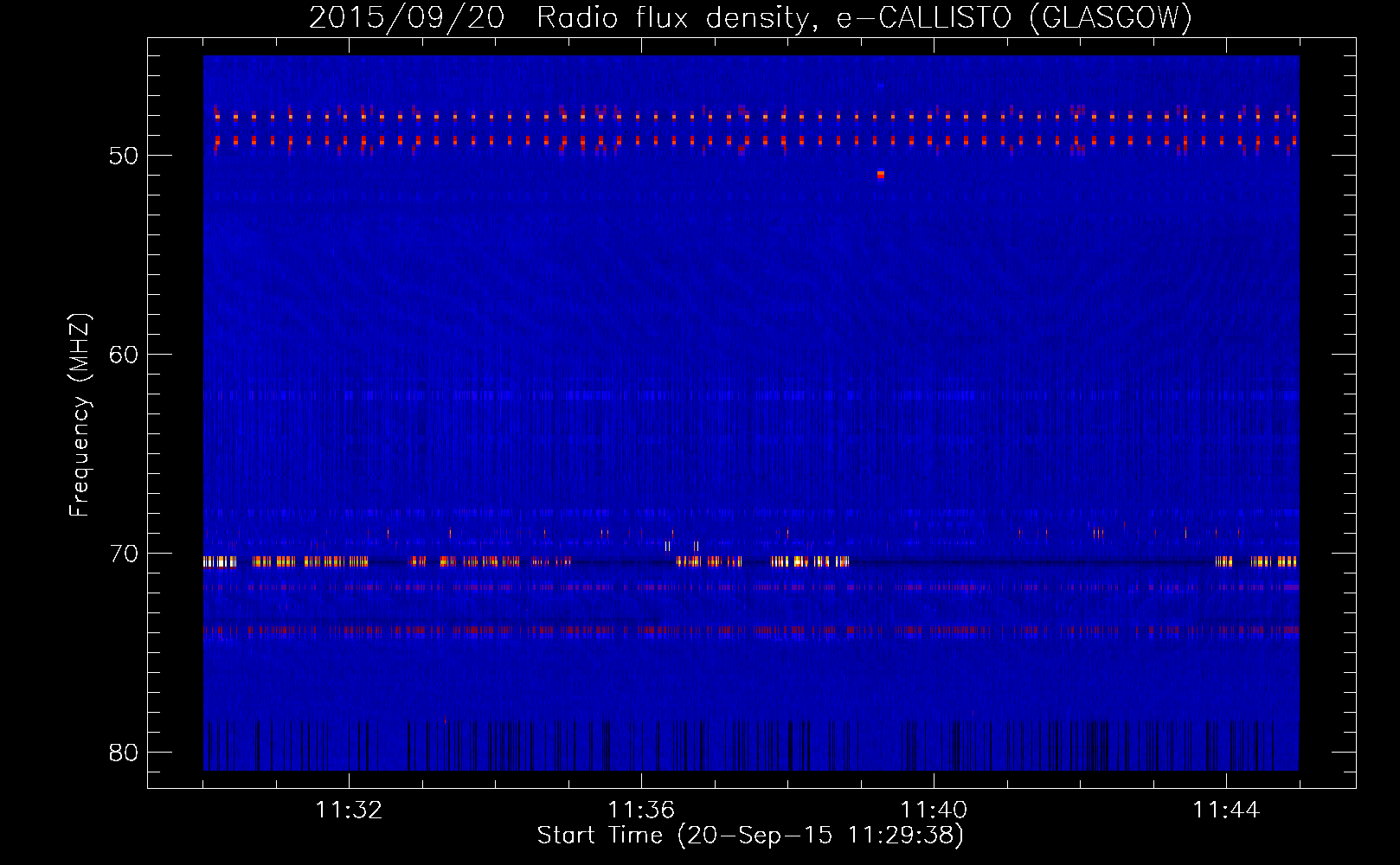The height and width of the screenshot is (865, 1400).
Task: Click the 'Start Time (20-Sep-15 11:29:38)' label
Action: (x=750, y=836)
